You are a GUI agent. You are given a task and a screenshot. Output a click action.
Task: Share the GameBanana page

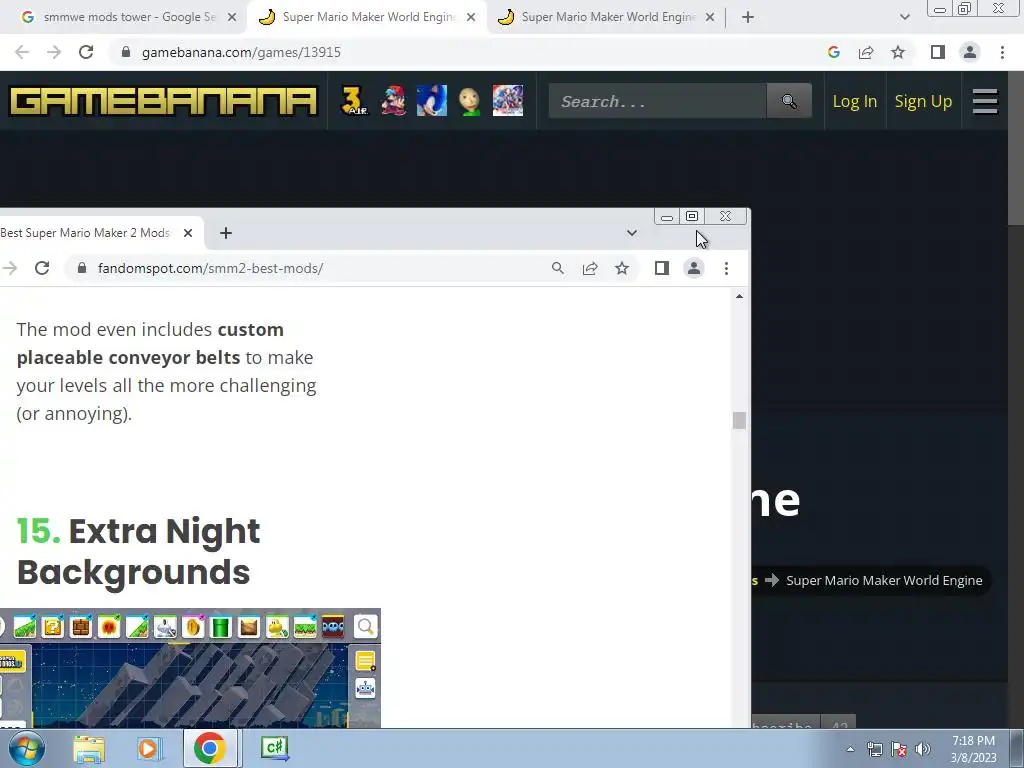pos(866,52)
